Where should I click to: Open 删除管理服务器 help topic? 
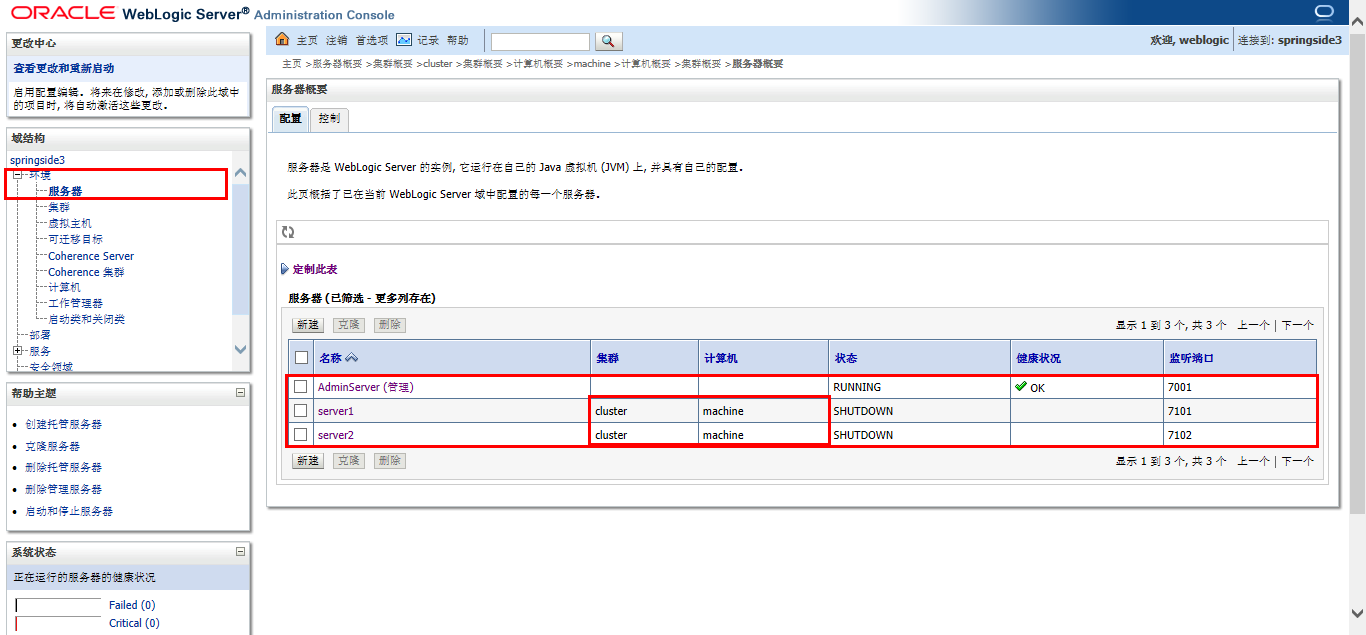(64, 489)
